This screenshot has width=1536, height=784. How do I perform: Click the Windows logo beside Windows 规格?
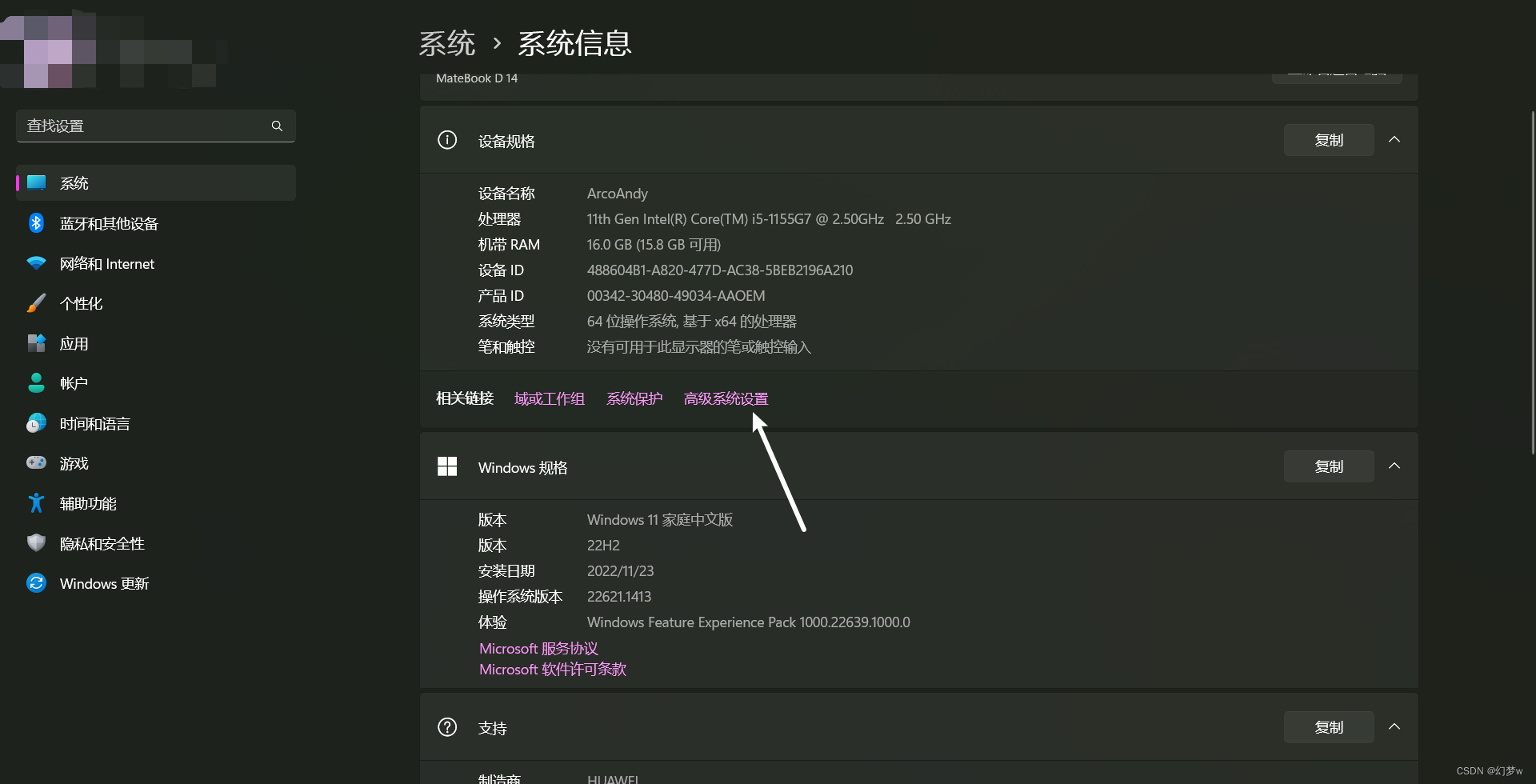coord(447,466)
